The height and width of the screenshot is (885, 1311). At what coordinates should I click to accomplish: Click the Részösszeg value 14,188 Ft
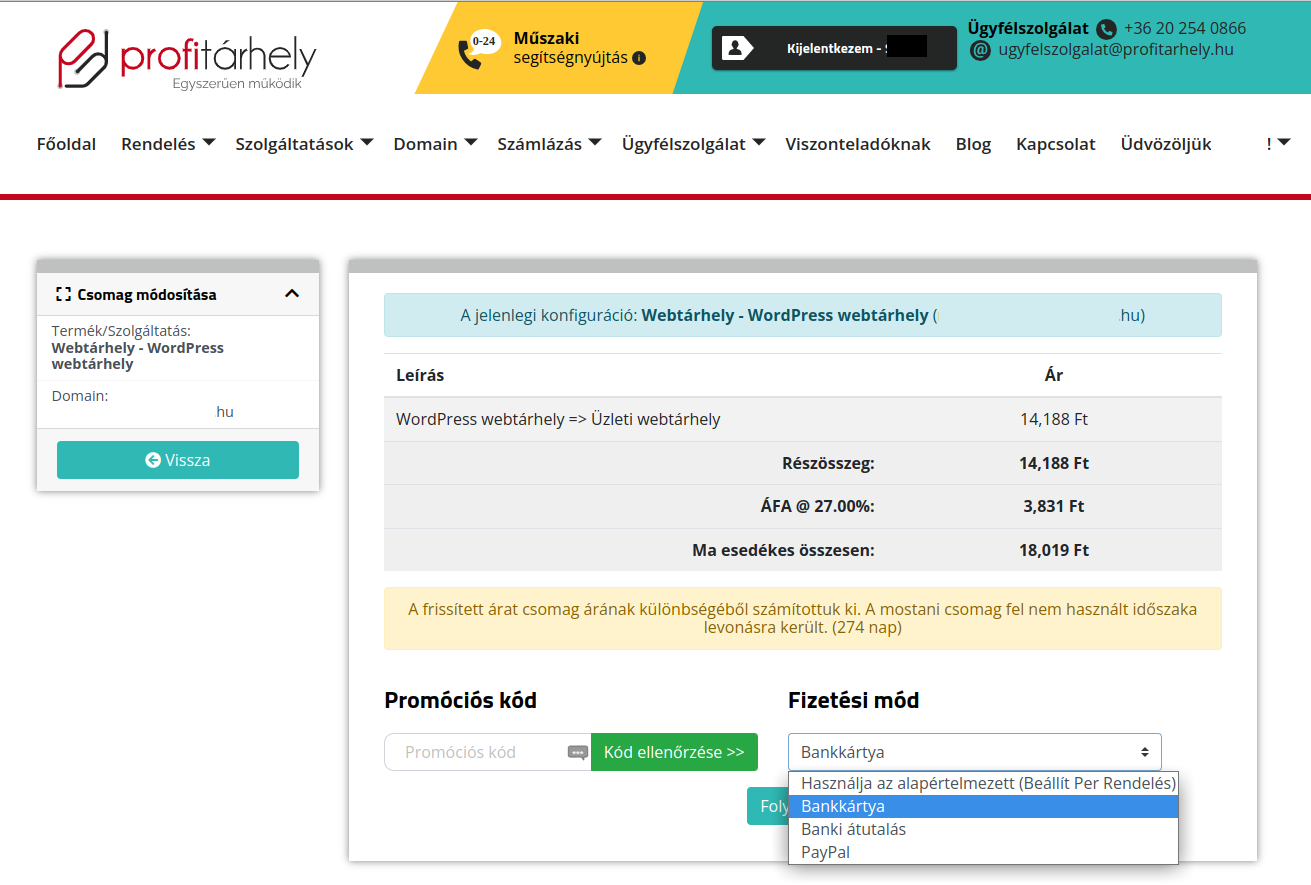1054,463
